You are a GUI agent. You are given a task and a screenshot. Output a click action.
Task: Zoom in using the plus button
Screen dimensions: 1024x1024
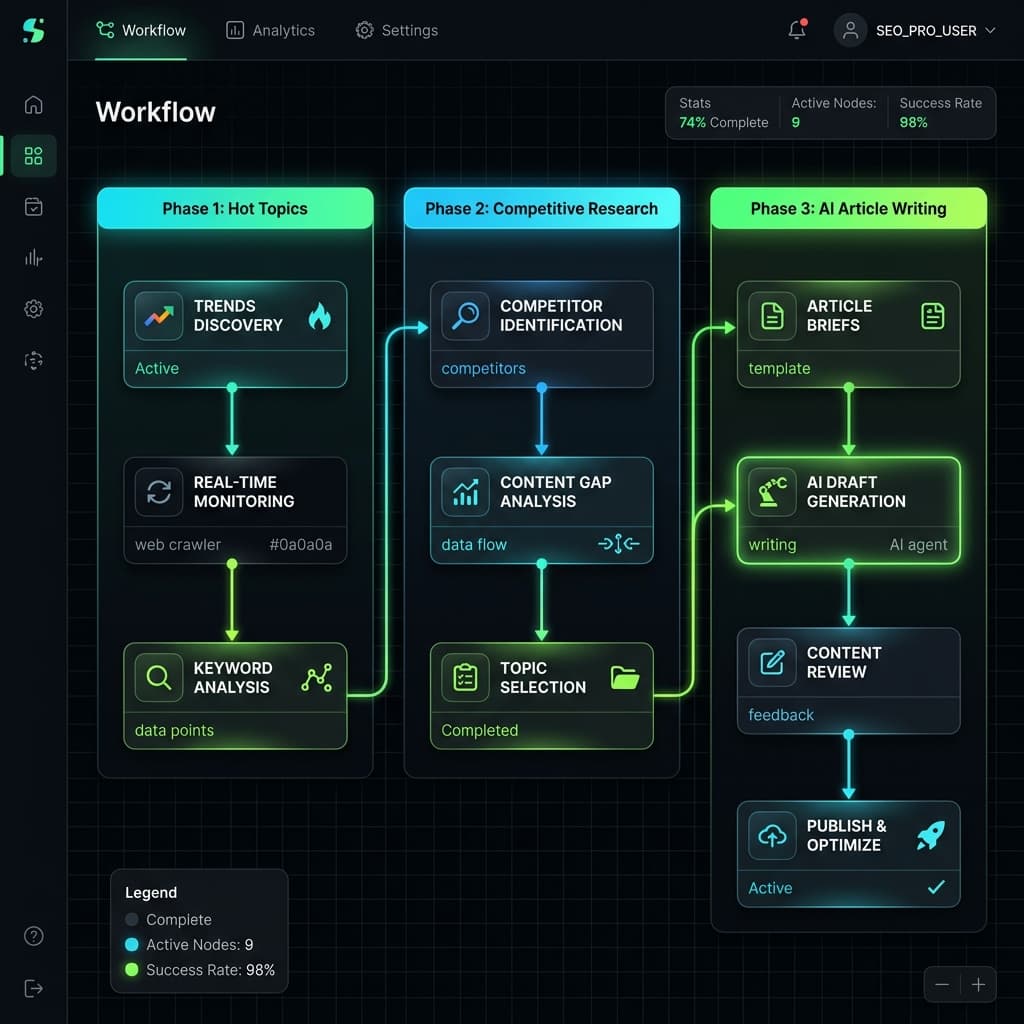pyautogui.click(x=978, y=984)
